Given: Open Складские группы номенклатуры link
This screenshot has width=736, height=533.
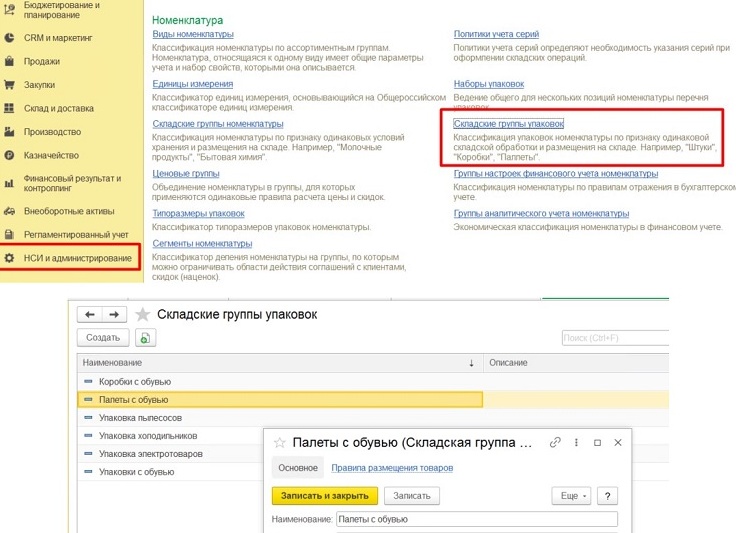Looking at the screenshot, I should (218, 124).
